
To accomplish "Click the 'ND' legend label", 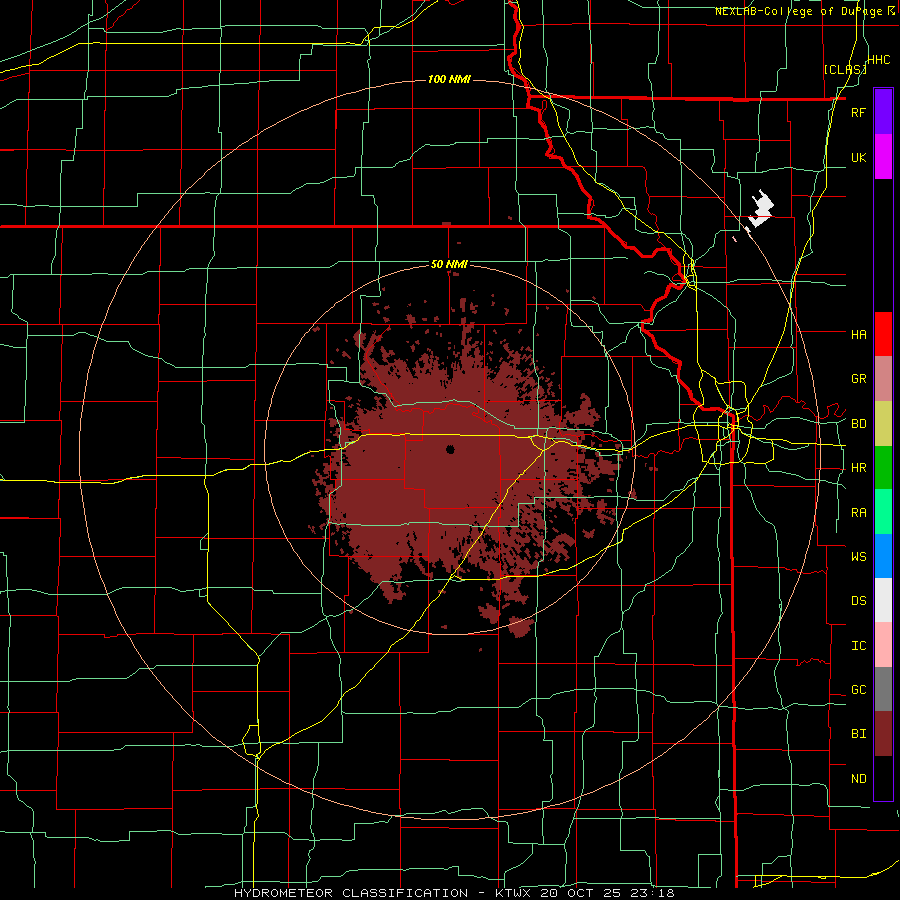I will tap(858, 779).
